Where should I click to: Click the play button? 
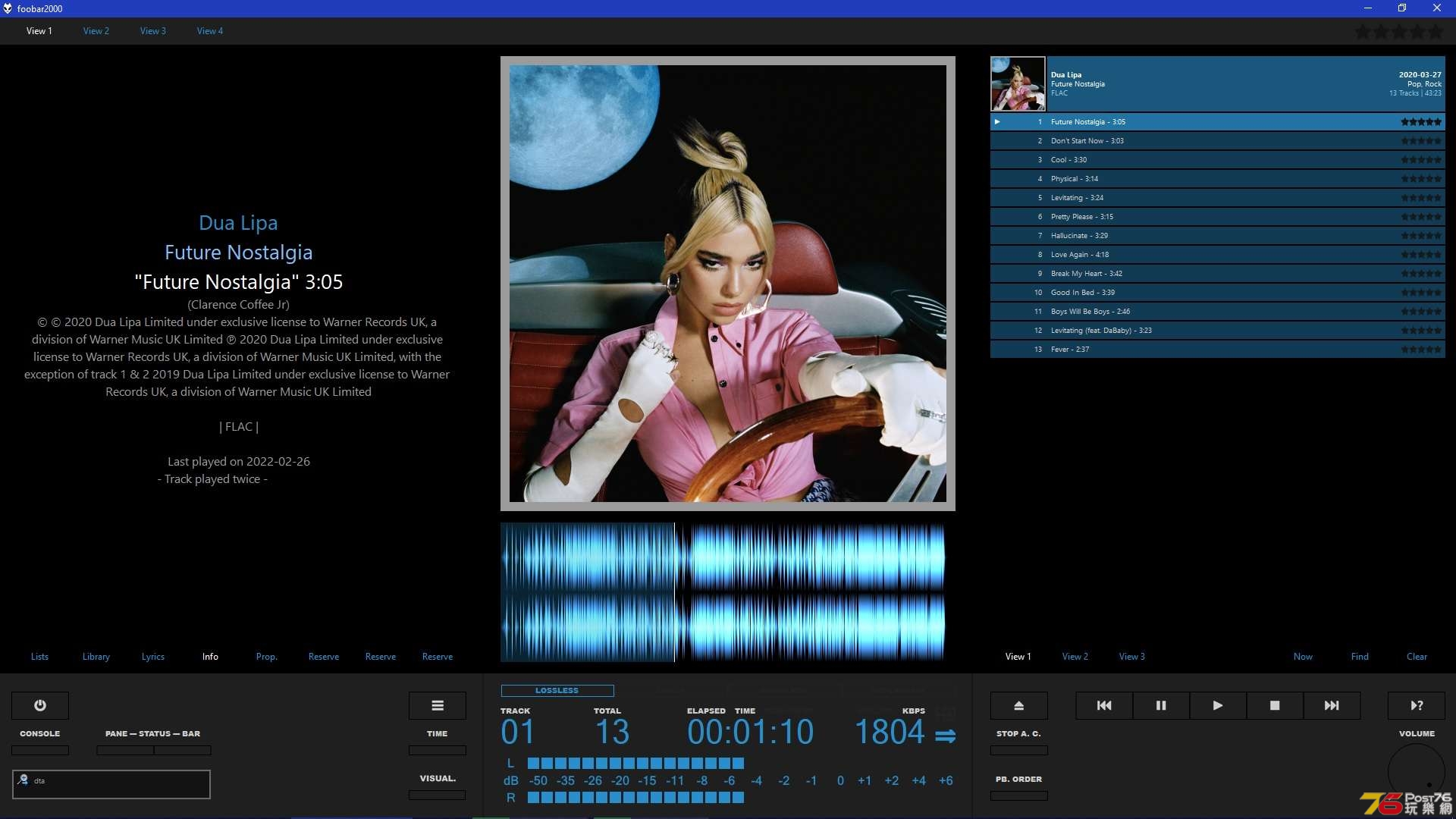pyautogui.click(x=1218, y=705)
